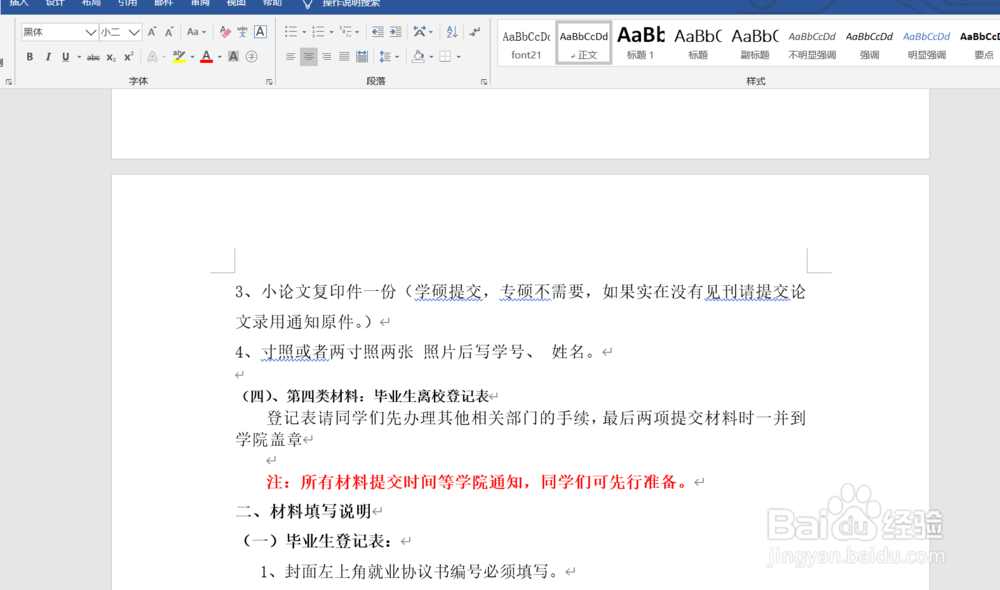1000x590 pixels.
Task: Click the increase indent icon
Action: (394, 32)
